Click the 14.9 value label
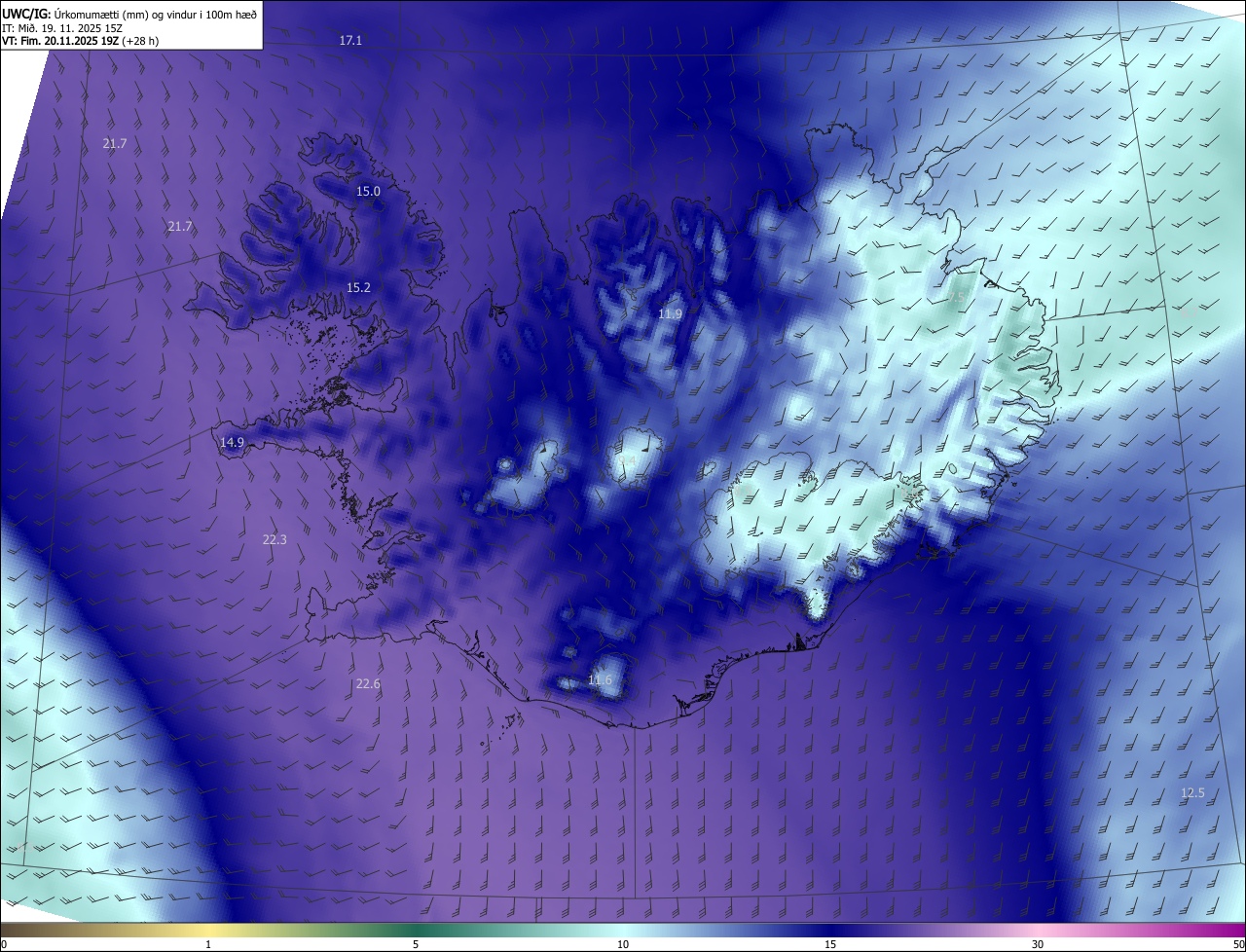The width and height of the screenshot is (1246, 952). [x=232, y=442]
